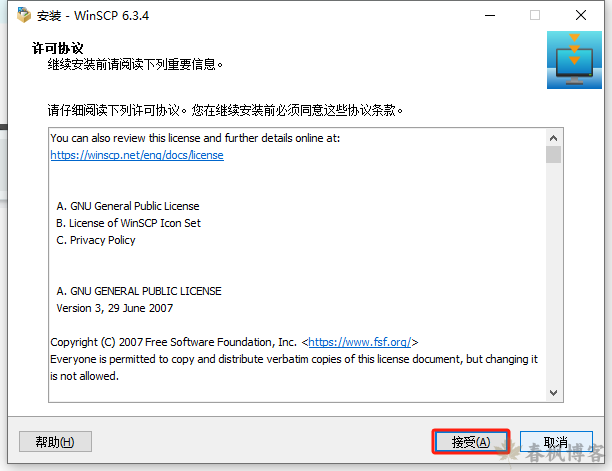The height and width of the screenshot is (471, 612).
Task: Click 继续安装前请阅读下列重要信息 subtitle
Action: (x=135, y=64)
